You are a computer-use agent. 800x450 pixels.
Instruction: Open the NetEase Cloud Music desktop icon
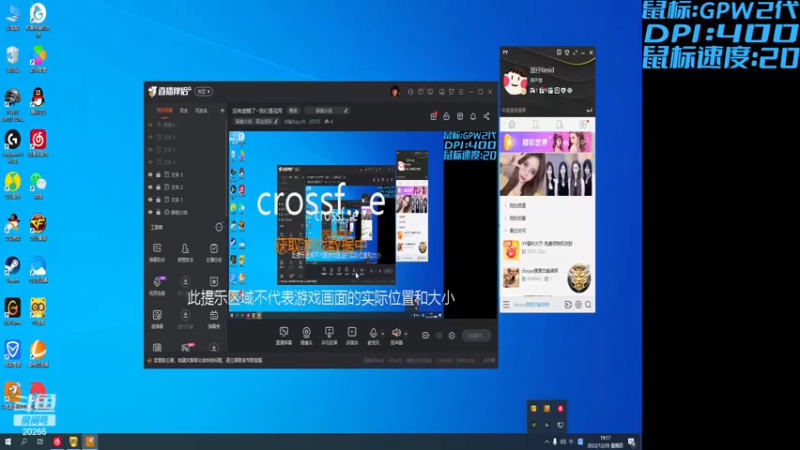coord(38,143)
